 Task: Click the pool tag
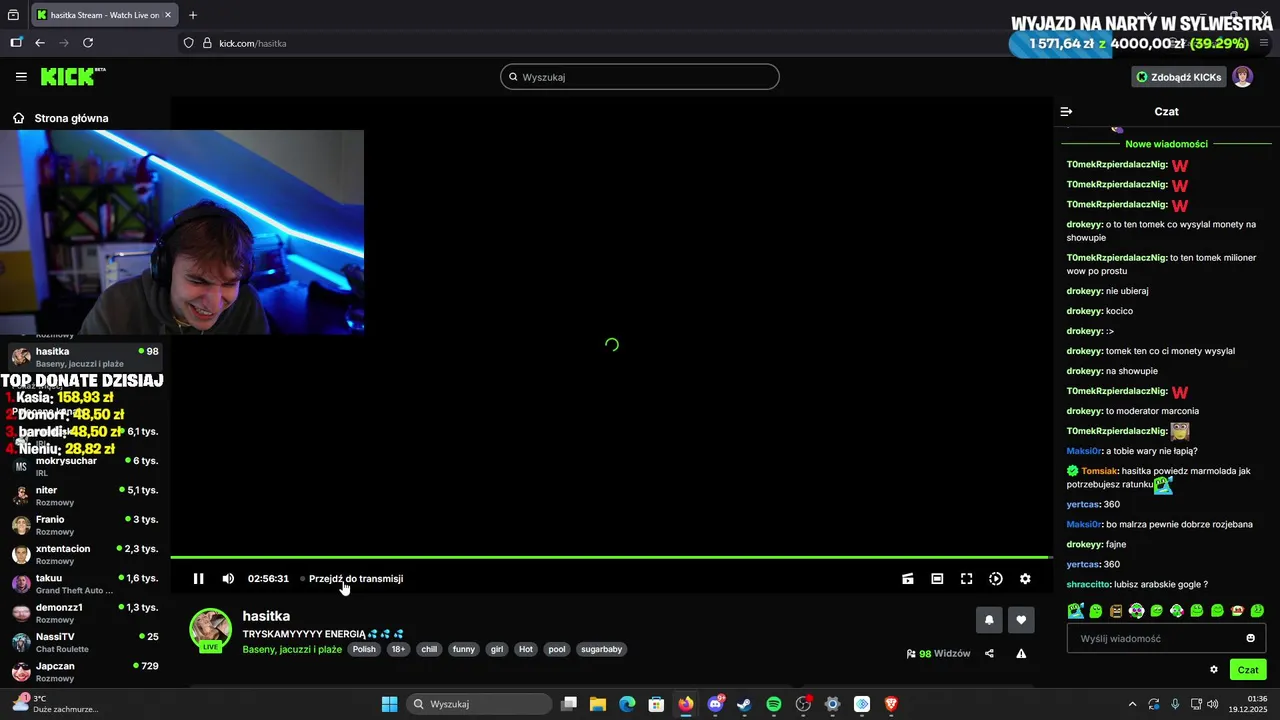[x=557, y=649]
